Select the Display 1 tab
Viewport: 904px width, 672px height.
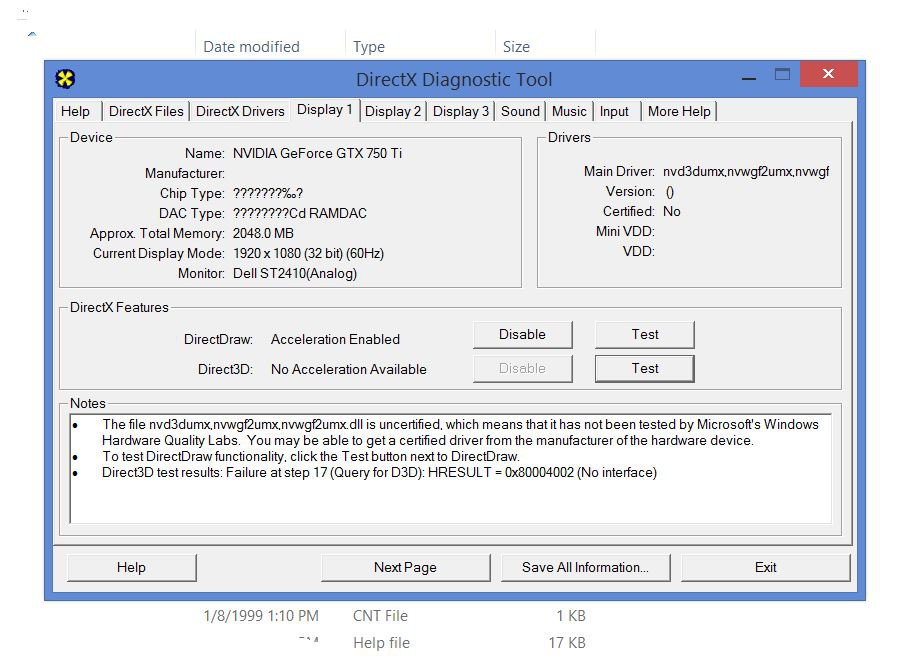pos(325,110)
